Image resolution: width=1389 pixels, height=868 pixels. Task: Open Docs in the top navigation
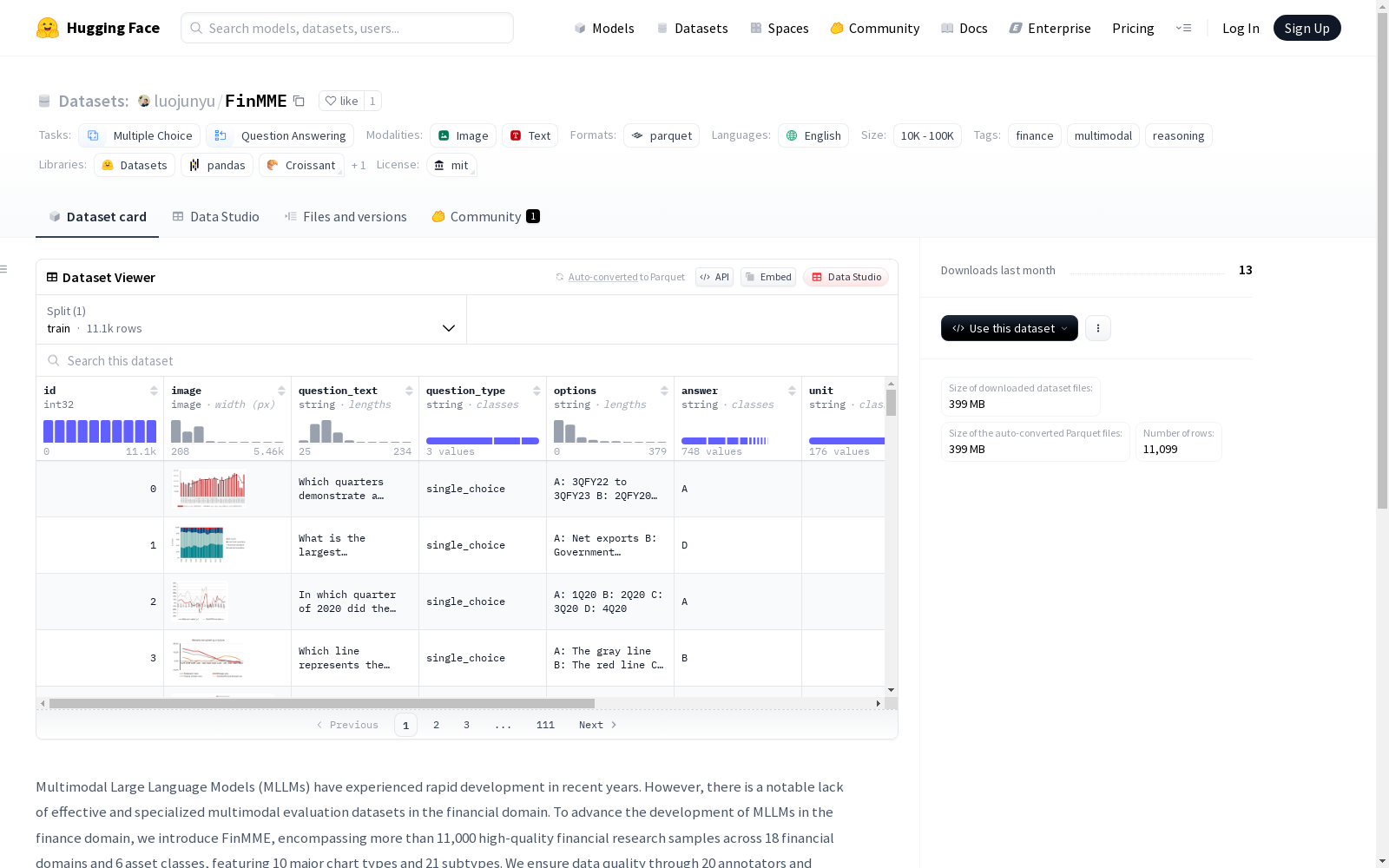click(964, 28)
